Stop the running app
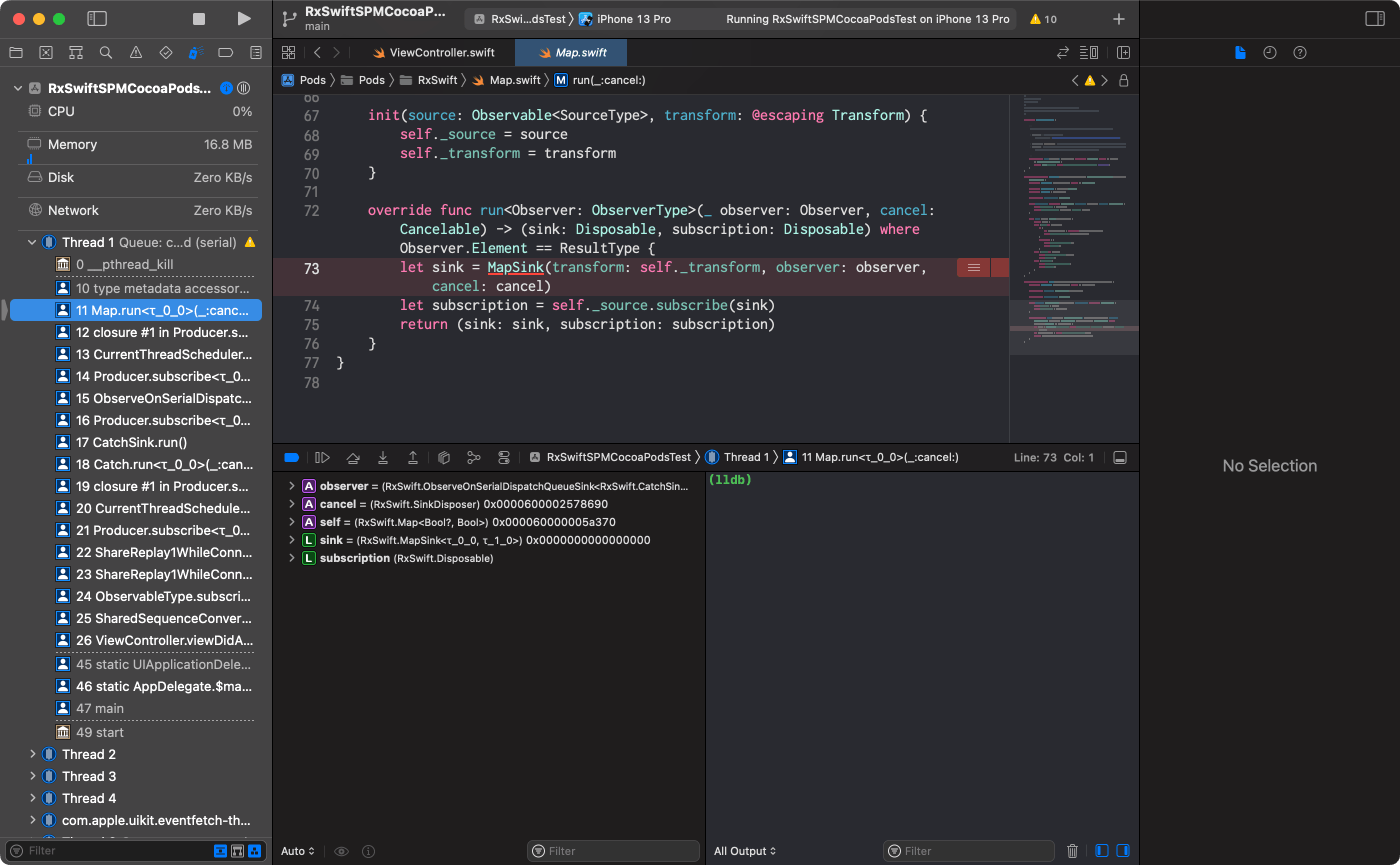This screenshot has width=1400, height=865. tap(199, 19)
